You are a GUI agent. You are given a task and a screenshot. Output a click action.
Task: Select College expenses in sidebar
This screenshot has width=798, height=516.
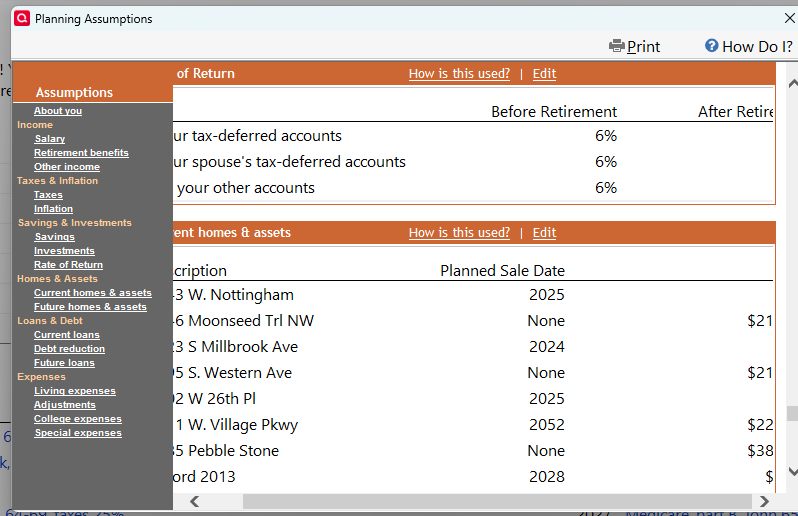coord(77,419)
